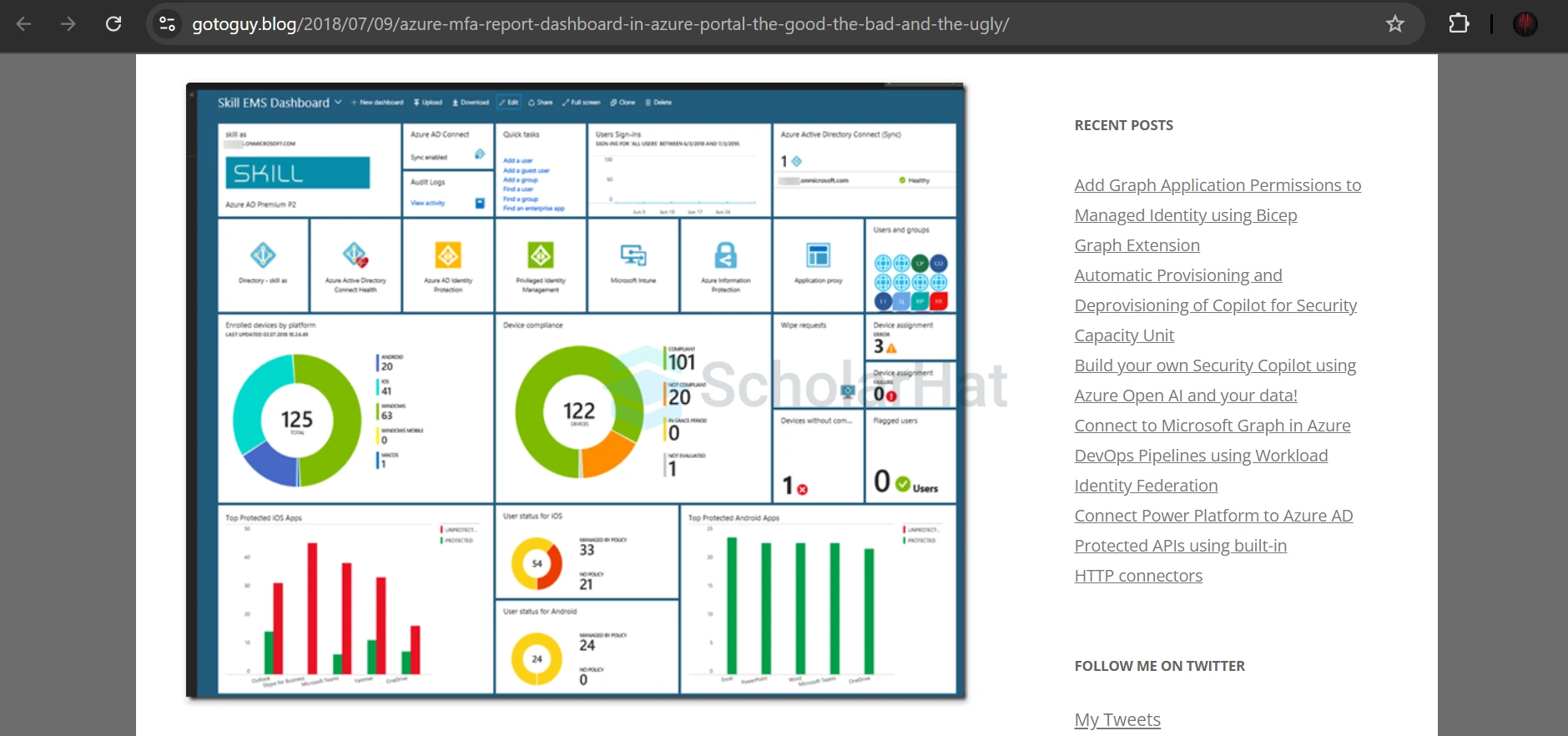Expand the Skill EMS Dashboard title chevron
Image resolution: width=1568 pixels, height=736 pixels.
point(338,103)
